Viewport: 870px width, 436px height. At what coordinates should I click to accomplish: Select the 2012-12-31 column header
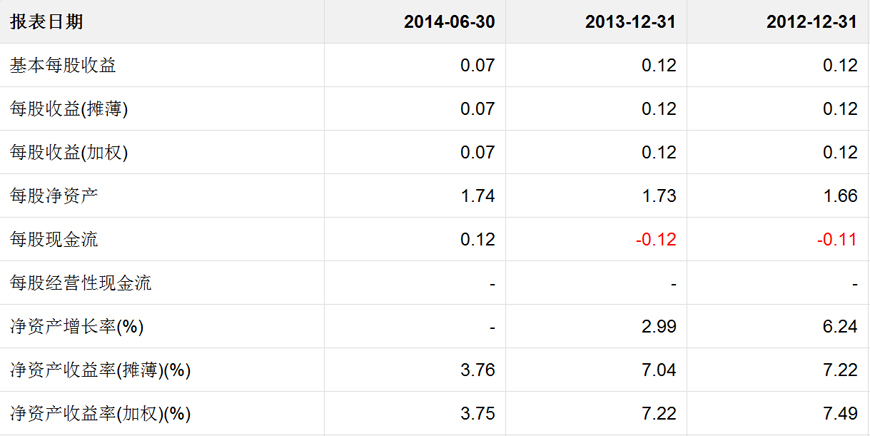click(x=812, y=22)
